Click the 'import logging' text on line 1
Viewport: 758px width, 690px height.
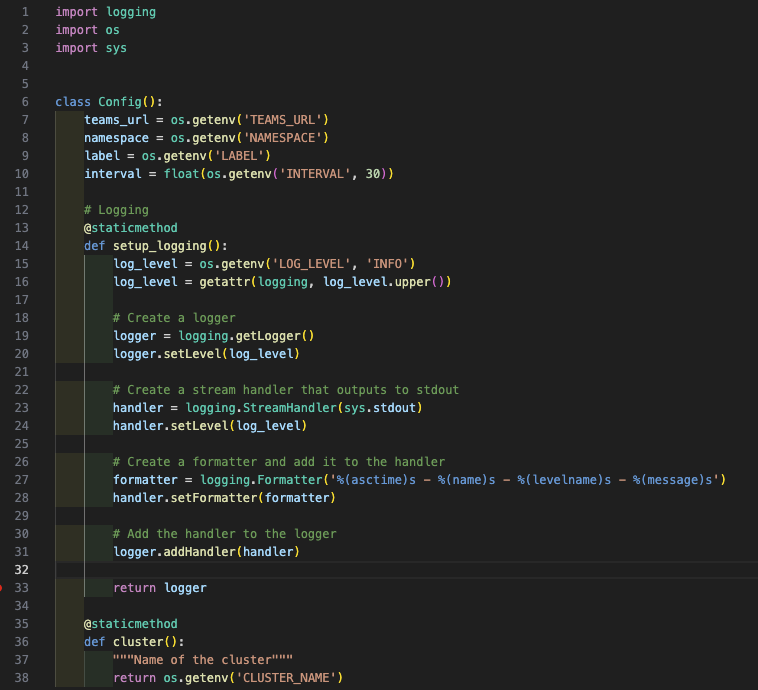tap(105, 12)
